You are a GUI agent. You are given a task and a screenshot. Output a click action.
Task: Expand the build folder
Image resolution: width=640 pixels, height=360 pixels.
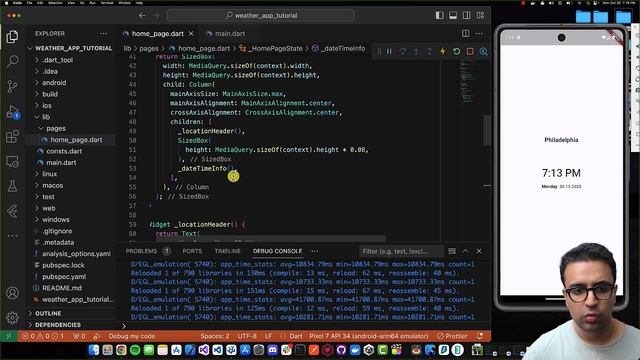[71, 94]
